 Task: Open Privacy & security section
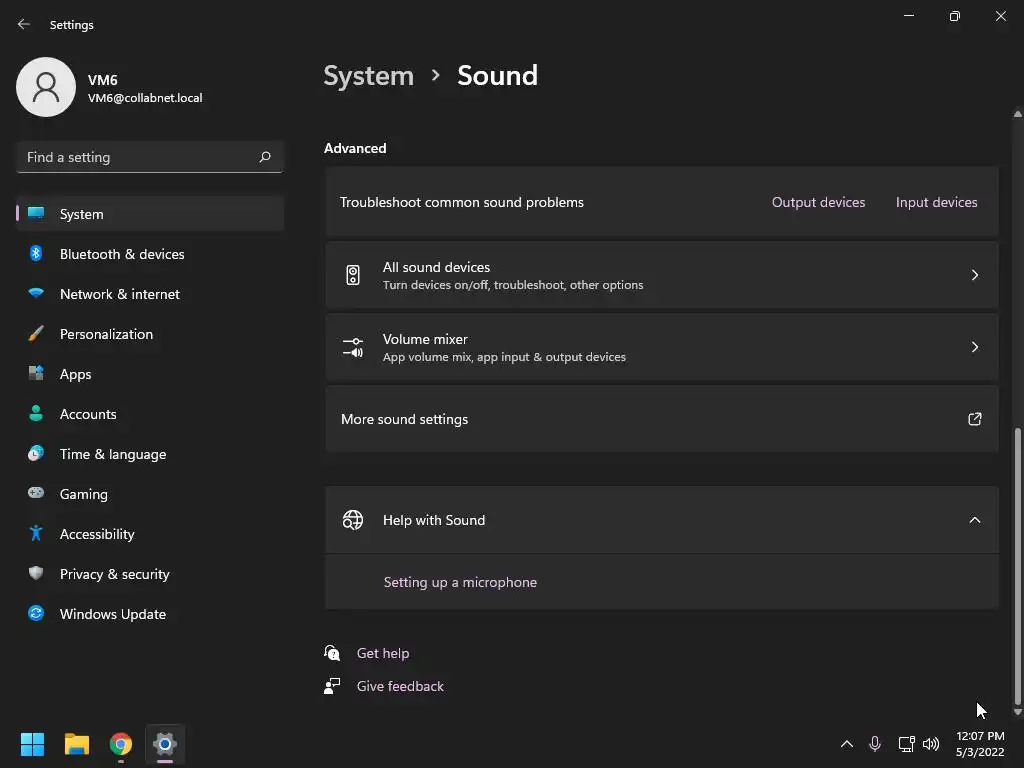[x=114, y=574]
